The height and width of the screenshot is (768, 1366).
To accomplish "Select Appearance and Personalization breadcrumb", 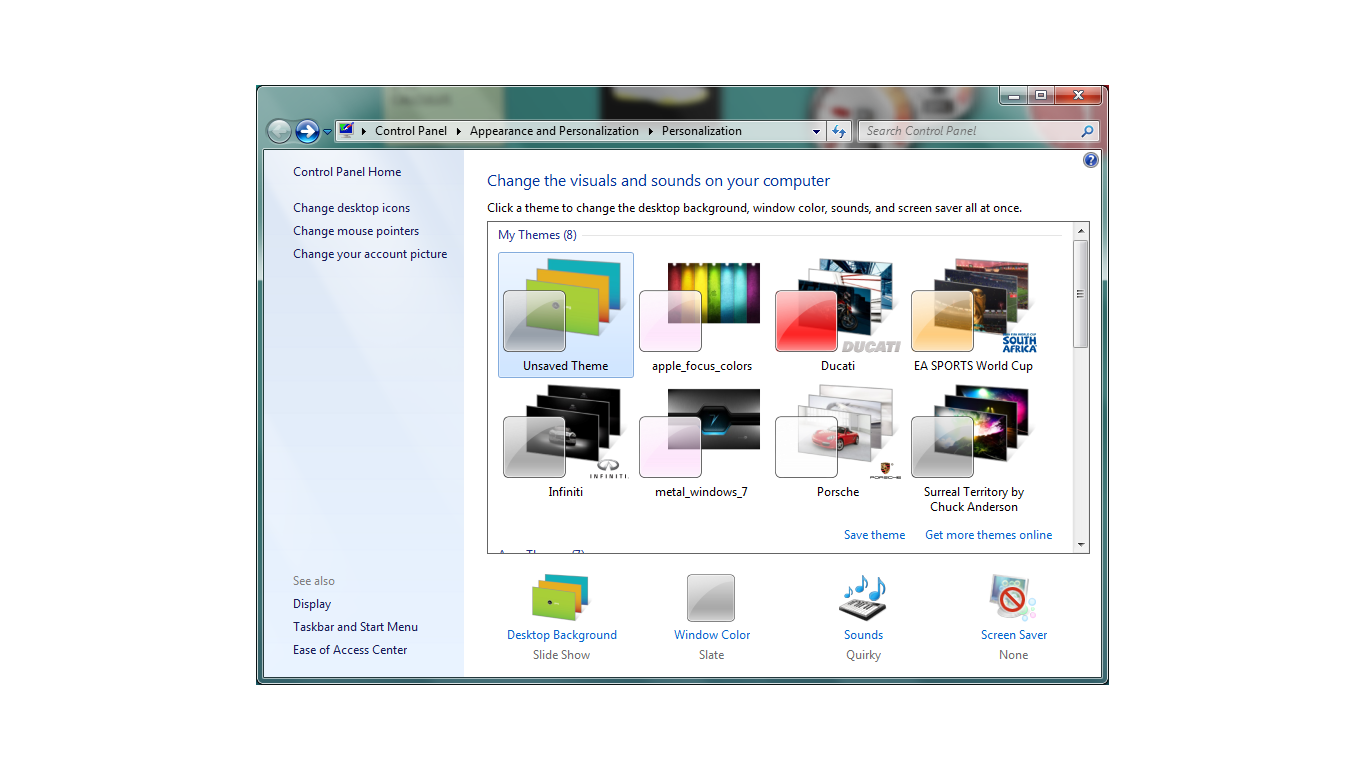I will (554, 131).
